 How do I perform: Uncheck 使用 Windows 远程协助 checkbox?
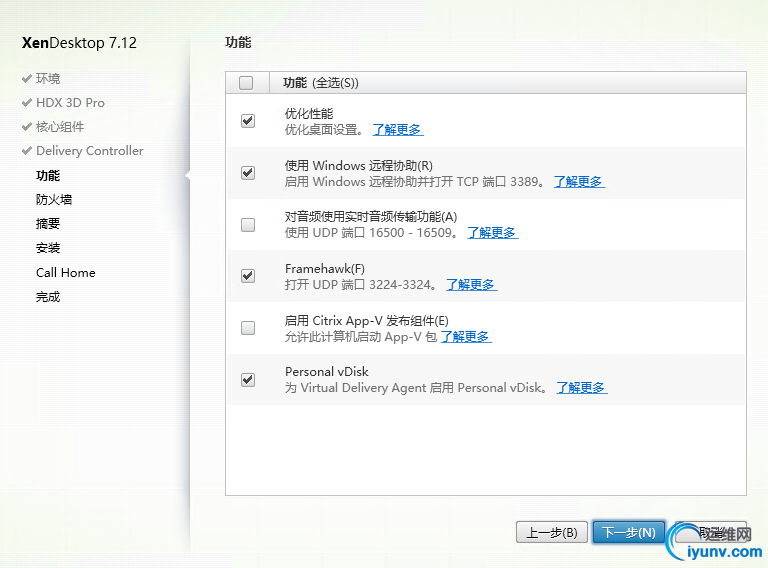[248, 172]
